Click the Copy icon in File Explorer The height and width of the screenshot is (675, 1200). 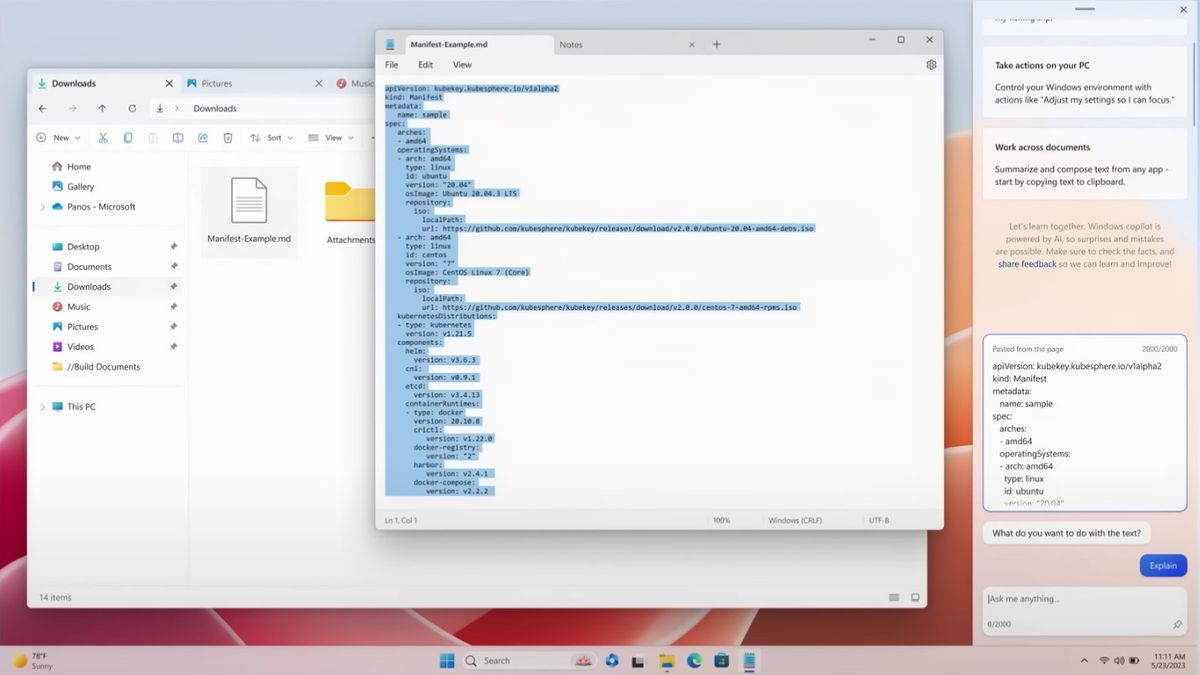tap(127, 137)
